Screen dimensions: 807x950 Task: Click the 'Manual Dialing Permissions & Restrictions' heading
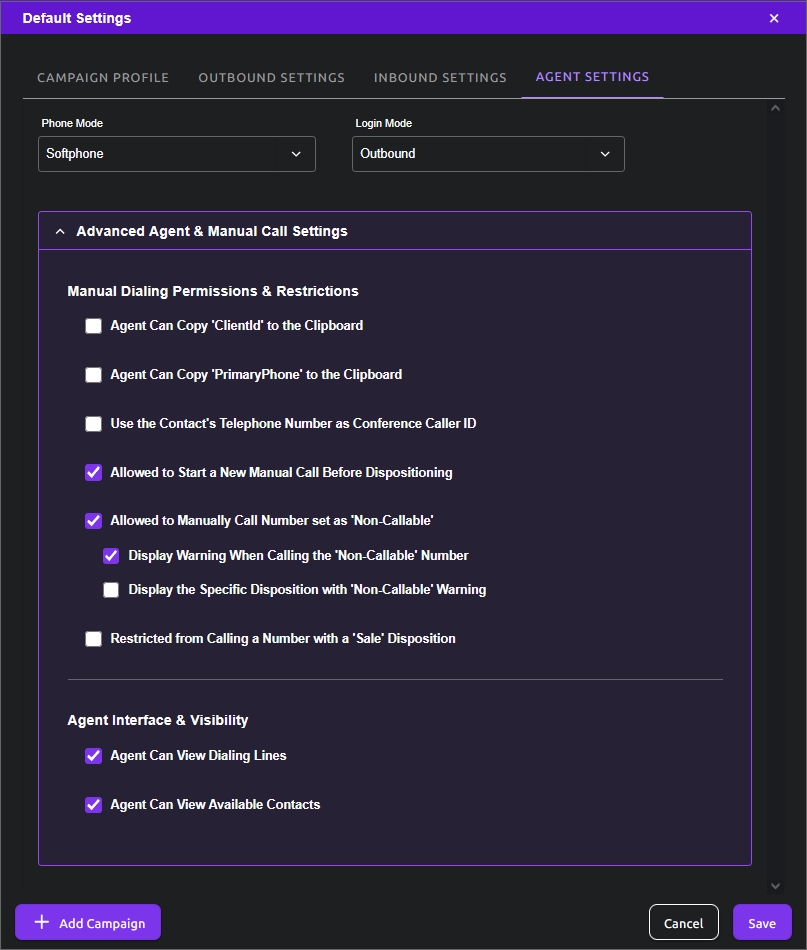point(213,291)
